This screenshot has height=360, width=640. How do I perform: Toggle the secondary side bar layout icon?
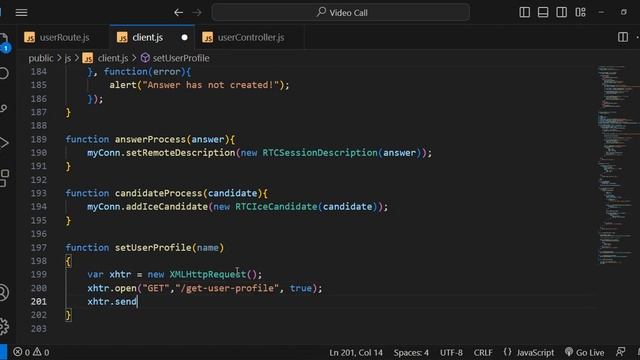click(x=562, y=12)
